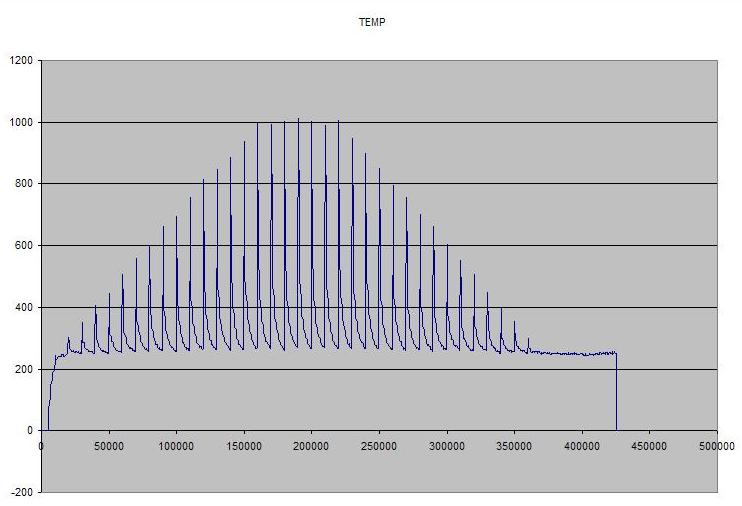This screenshot has width=742, height=506.
Task: Click the 100000 label on the X axis
Action: coord(175,443)
